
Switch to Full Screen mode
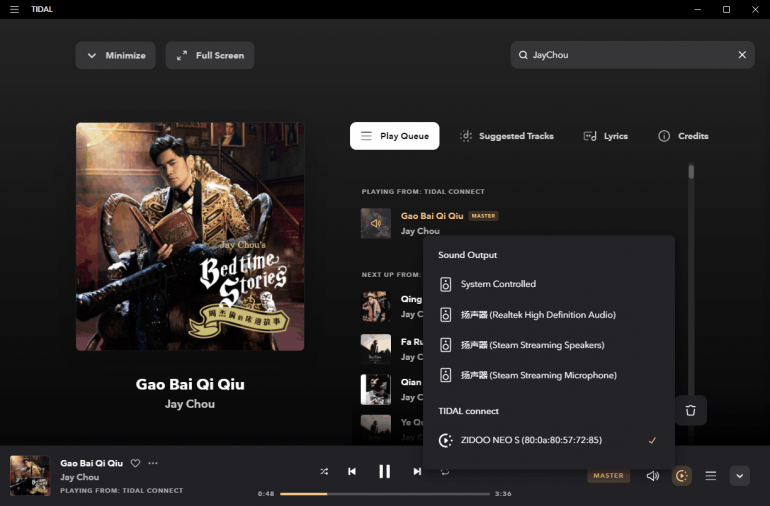click(210, 56)
